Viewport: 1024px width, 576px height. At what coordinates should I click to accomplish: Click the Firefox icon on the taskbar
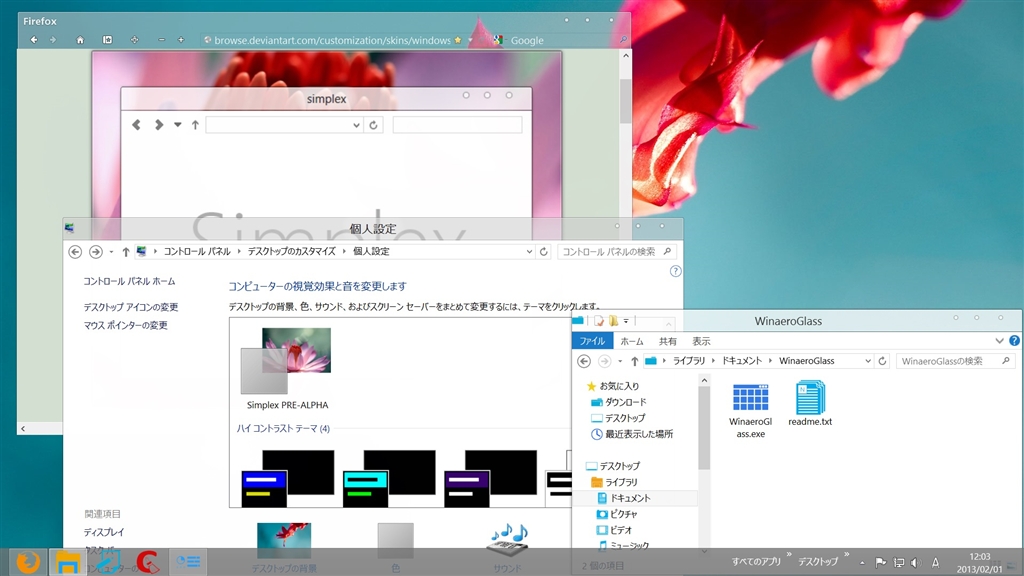point(28,561)
